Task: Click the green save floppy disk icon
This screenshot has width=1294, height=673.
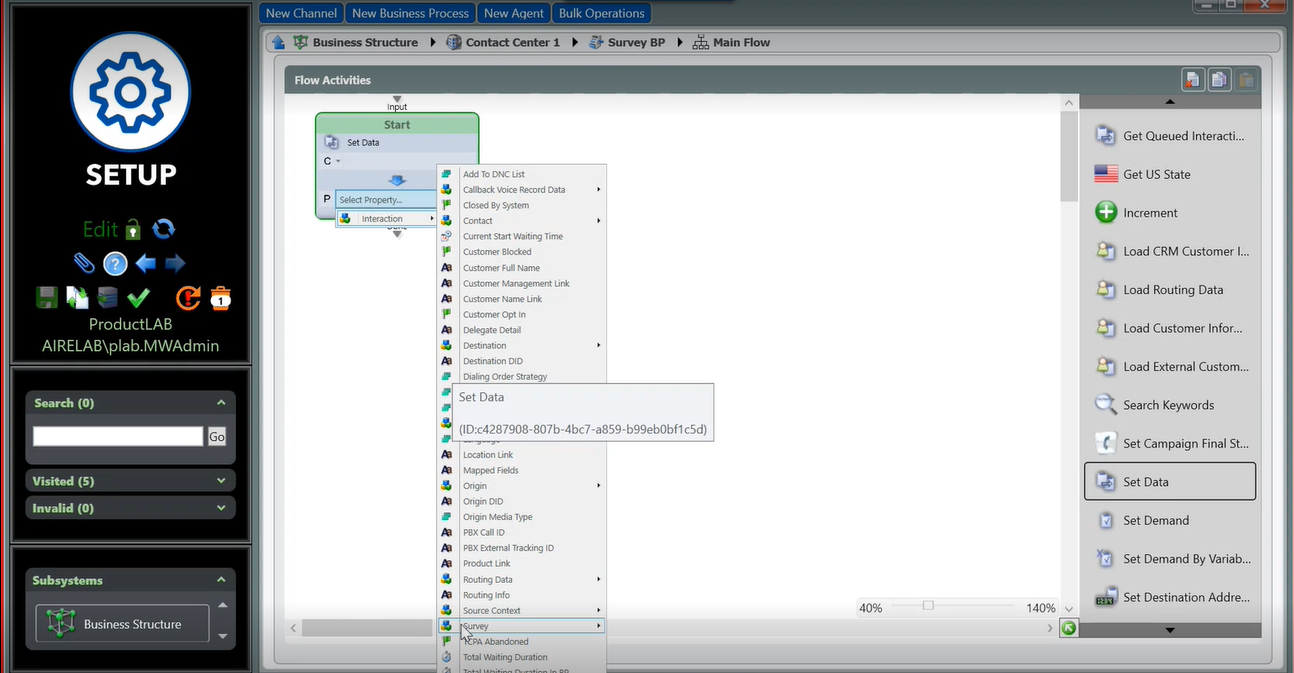Action: click(46, 297)
